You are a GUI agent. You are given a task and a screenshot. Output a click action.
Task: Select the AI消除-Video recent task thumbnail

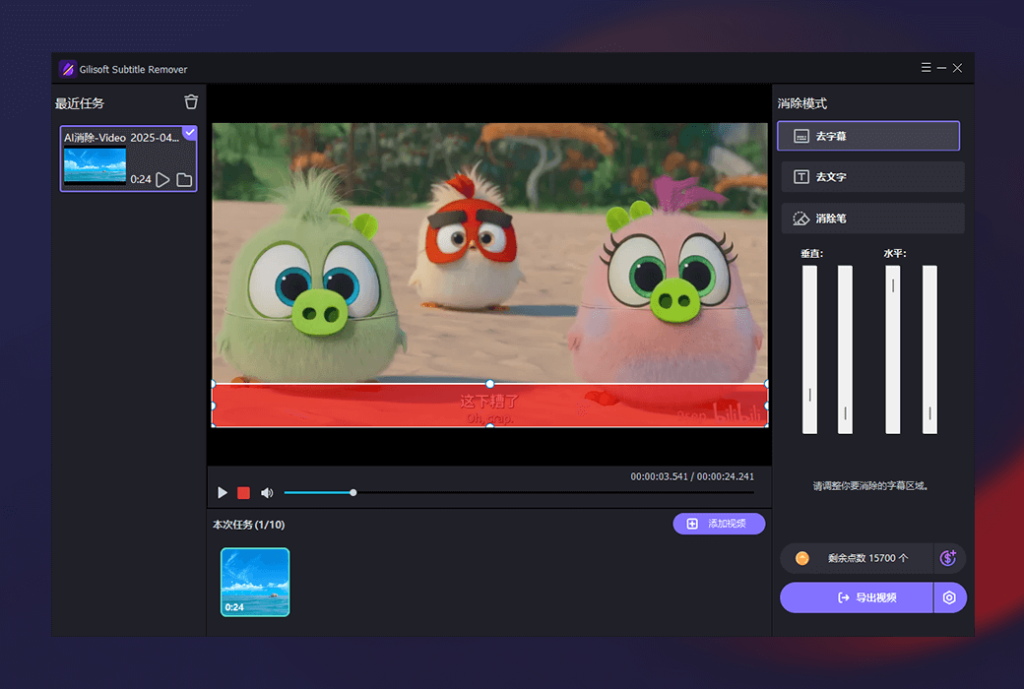click(95, 166)
